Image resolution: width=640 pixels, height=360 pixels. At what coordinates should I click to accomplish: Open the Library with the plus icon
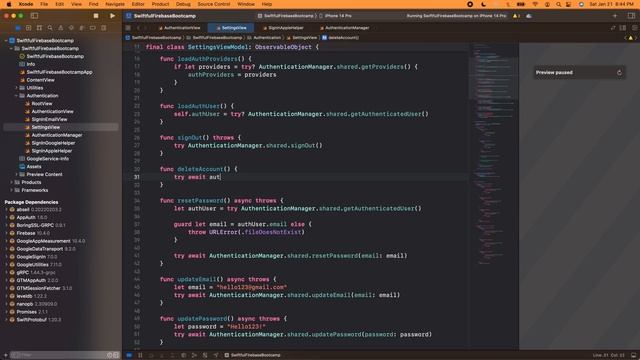615,16
